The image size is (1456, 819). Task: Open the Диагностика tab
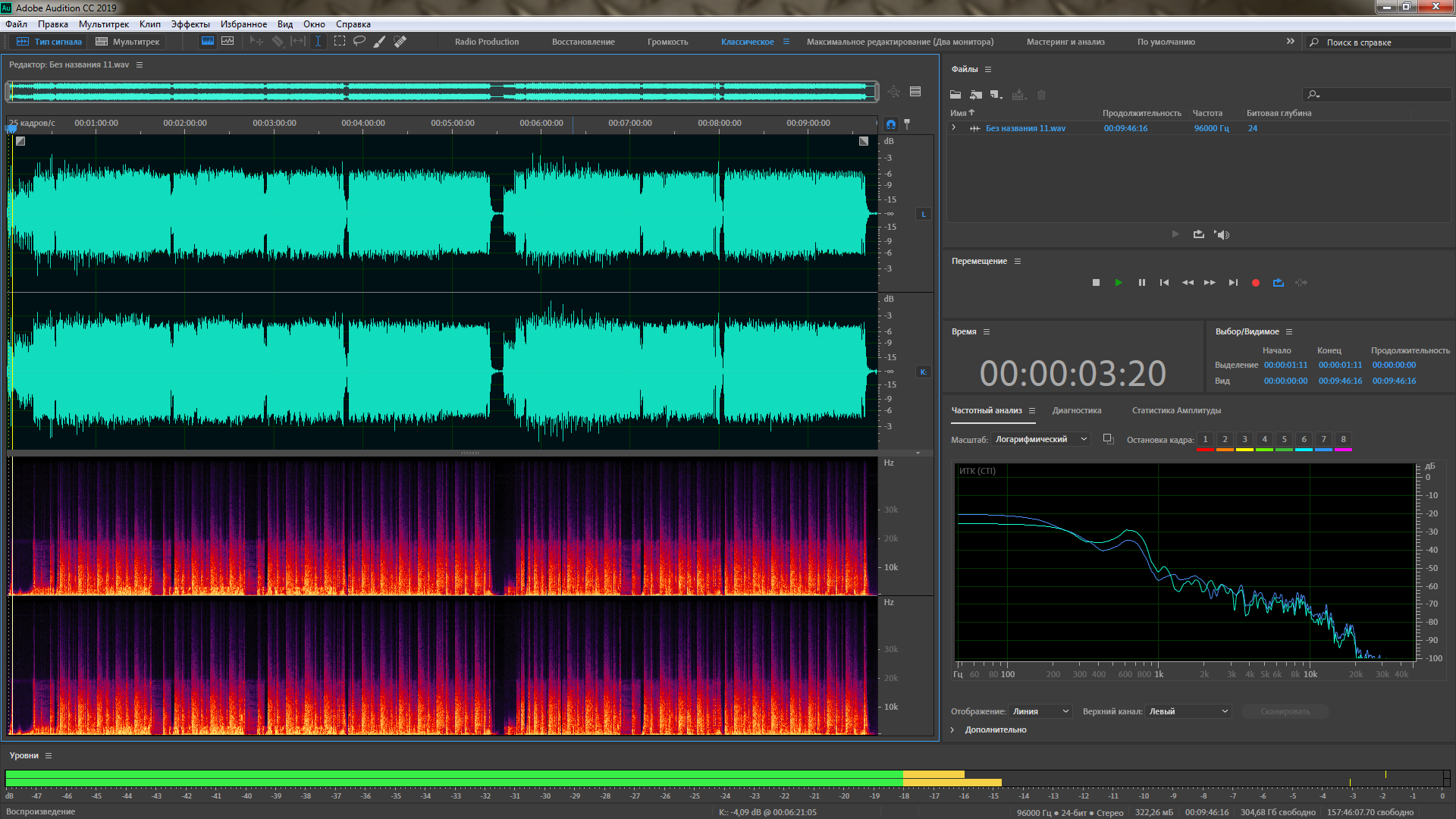pyautogui.click(x=1077, y=410)
